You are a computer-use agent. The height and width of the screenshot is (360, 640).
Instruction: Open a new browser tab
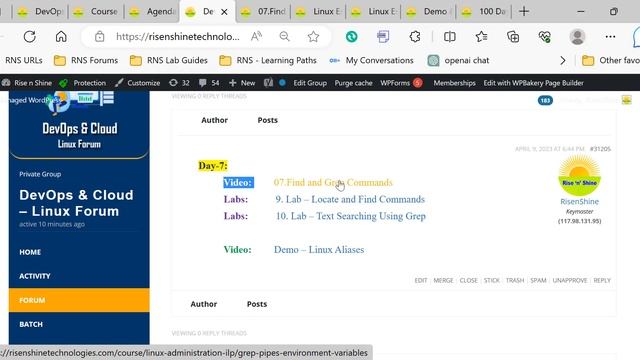[x=524, y=11]
